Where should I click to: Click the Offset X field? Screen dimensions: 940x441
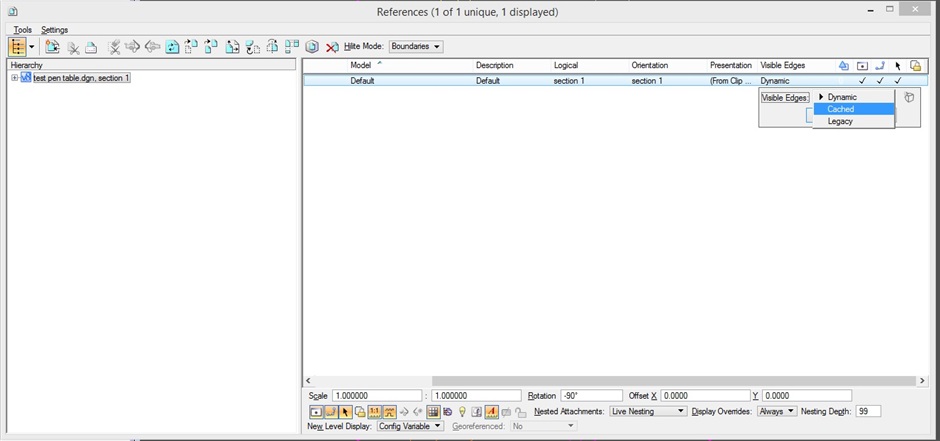[705, 395]
